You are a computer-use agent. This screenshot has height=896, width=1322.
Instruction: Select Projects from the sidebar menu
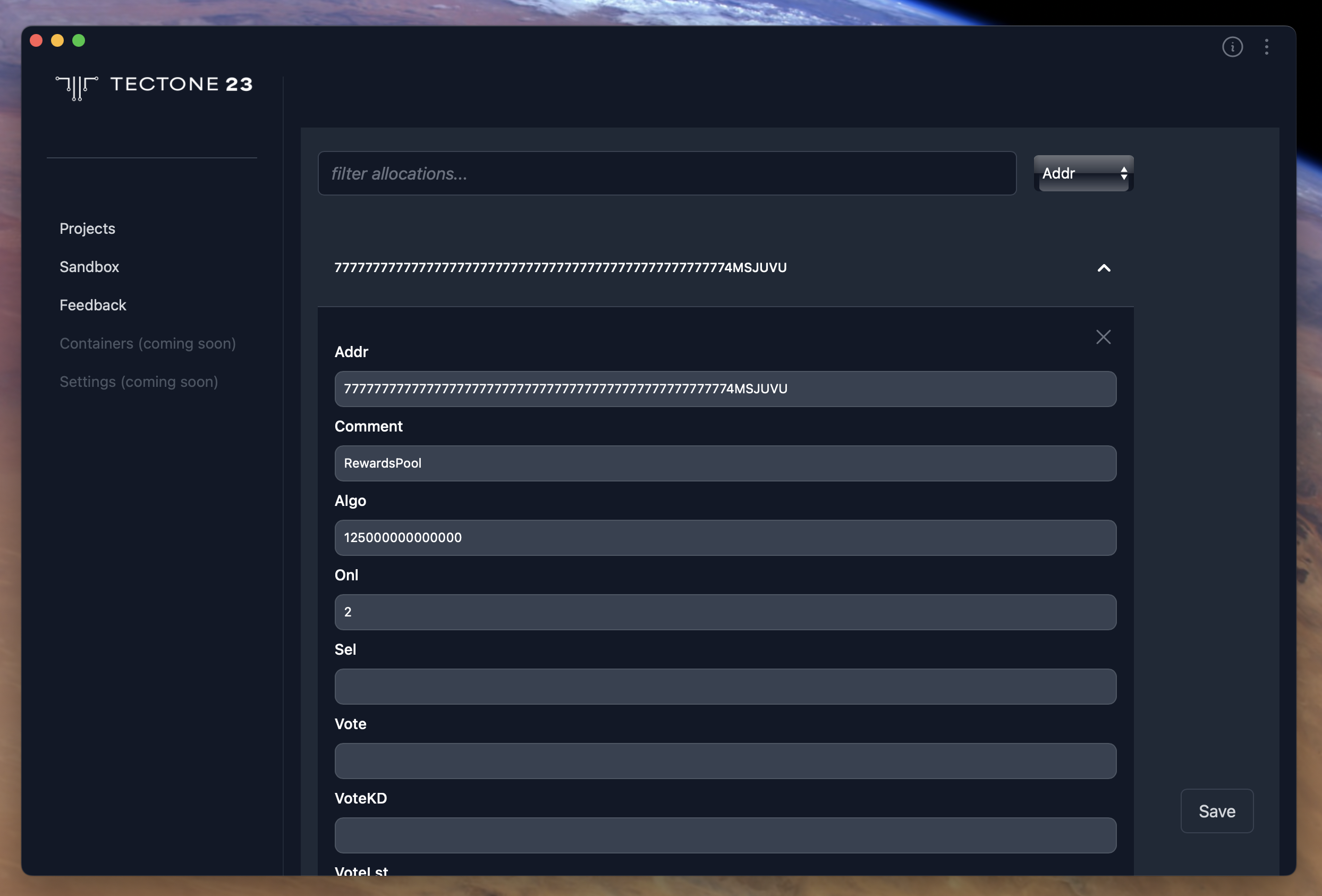[x=87, y=228]
